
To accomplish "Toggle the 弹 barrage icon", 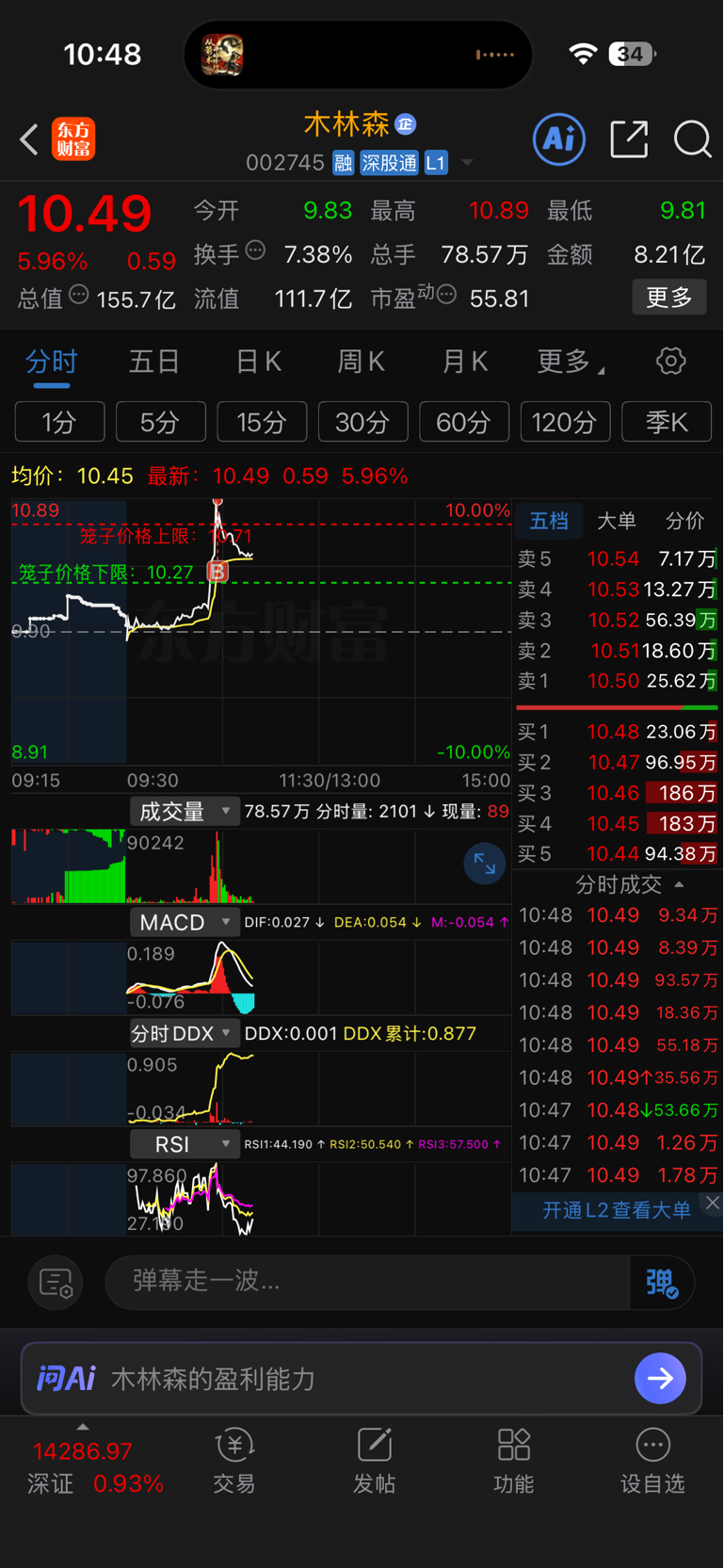I will pos(662,1283).
